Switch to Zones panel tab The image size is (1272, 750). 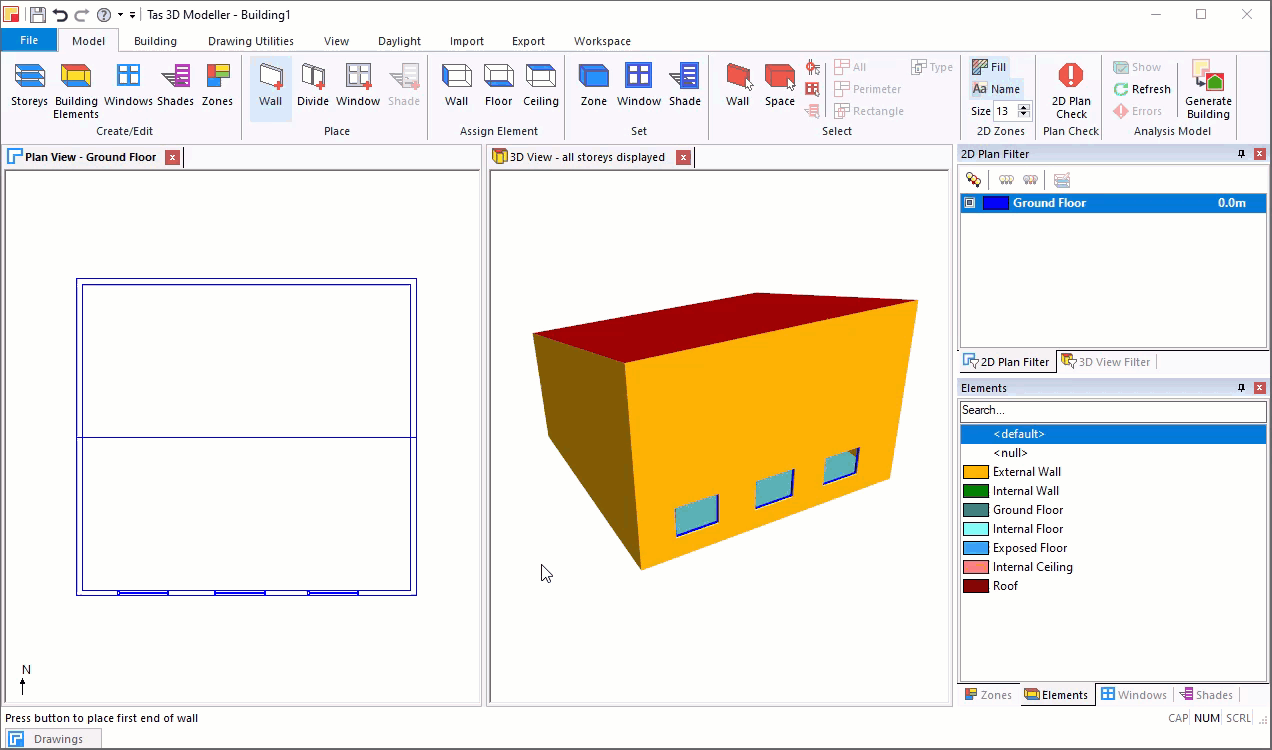988,695
